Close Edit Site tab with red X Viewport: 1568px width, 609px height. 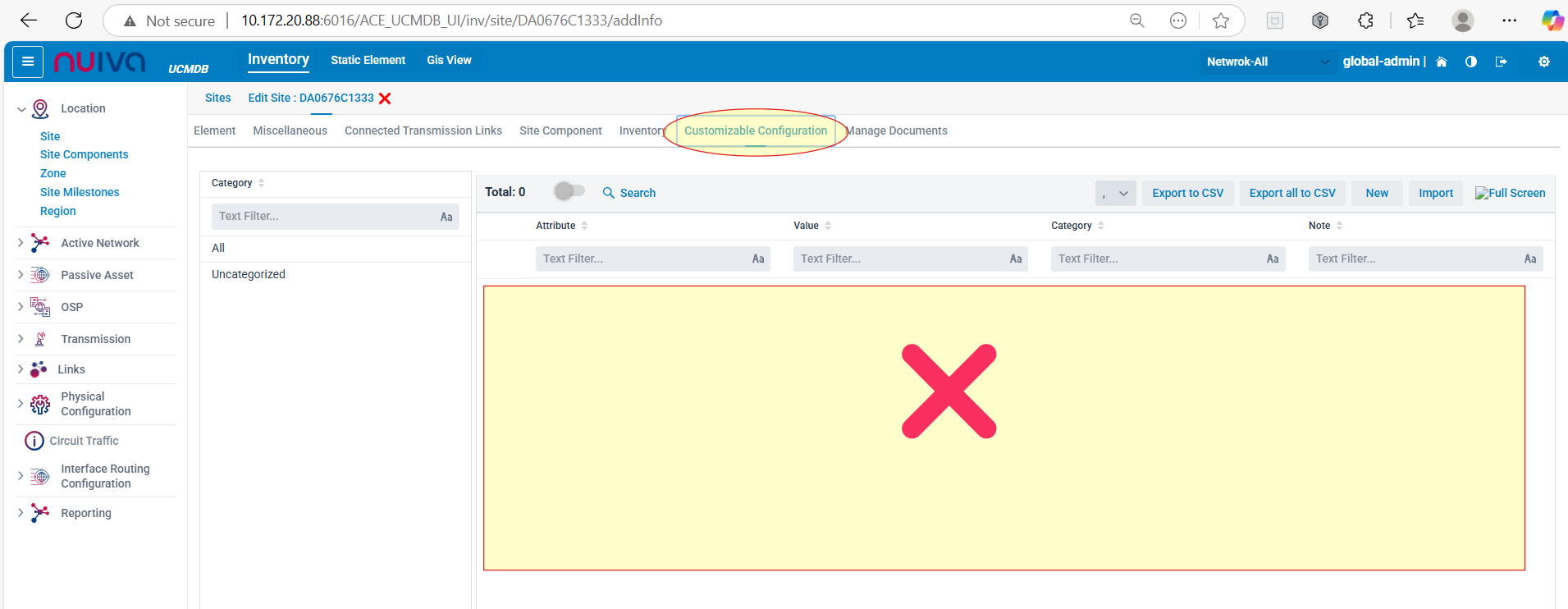[x=385, y=98]
